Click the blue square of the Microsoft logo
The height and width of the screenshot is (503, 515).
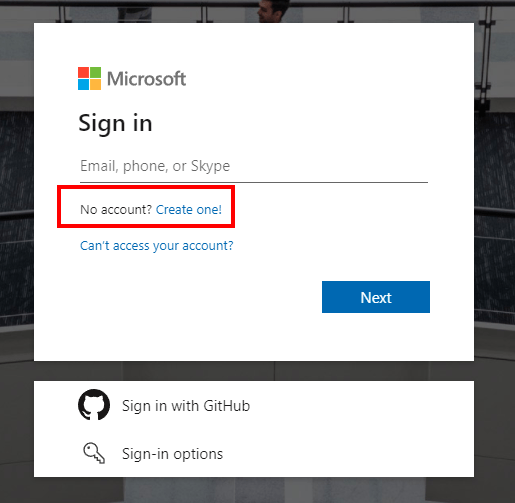[x=83, y=85]
